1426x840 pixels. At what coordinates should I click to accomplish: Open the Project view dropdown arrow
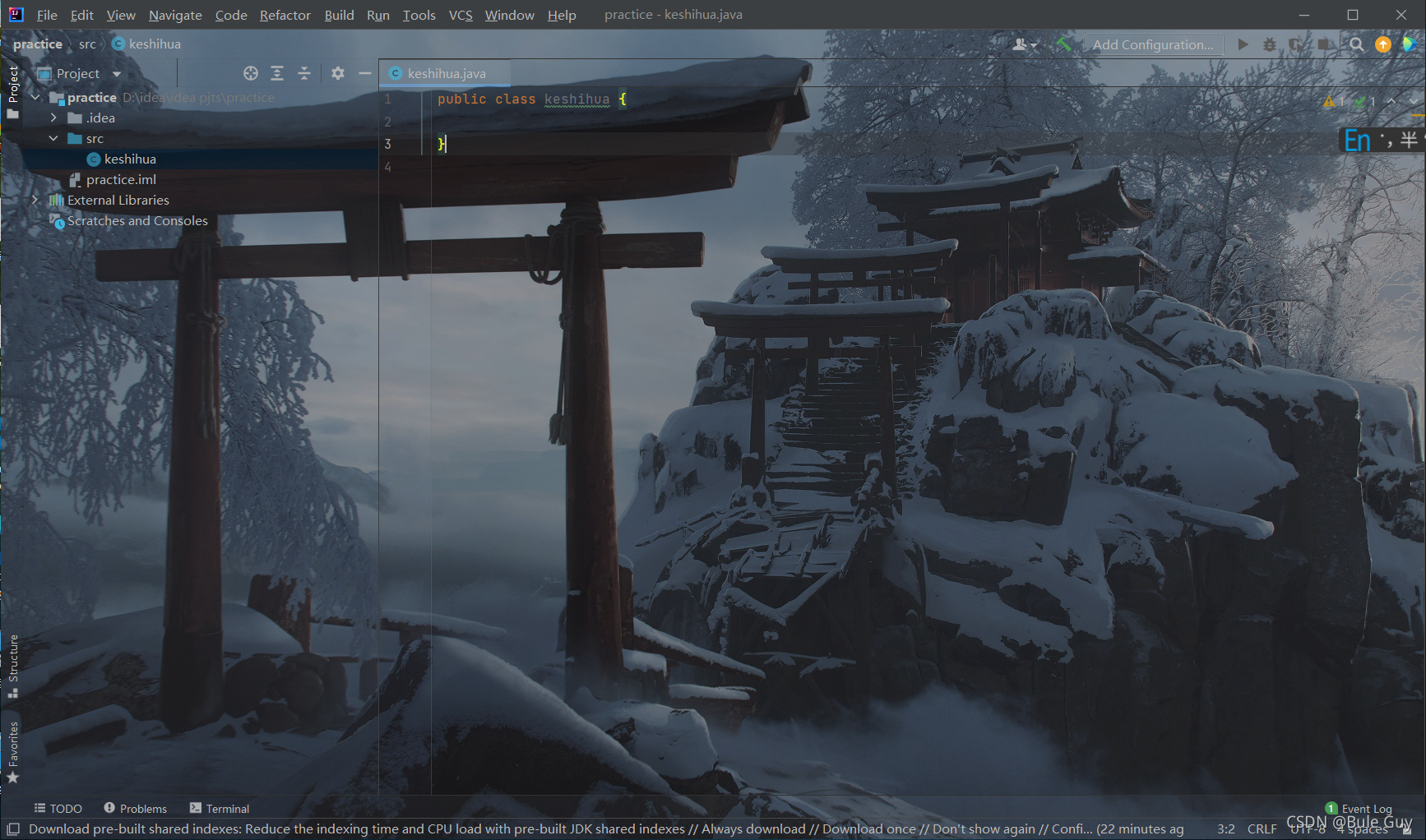(x=117, y=74)
